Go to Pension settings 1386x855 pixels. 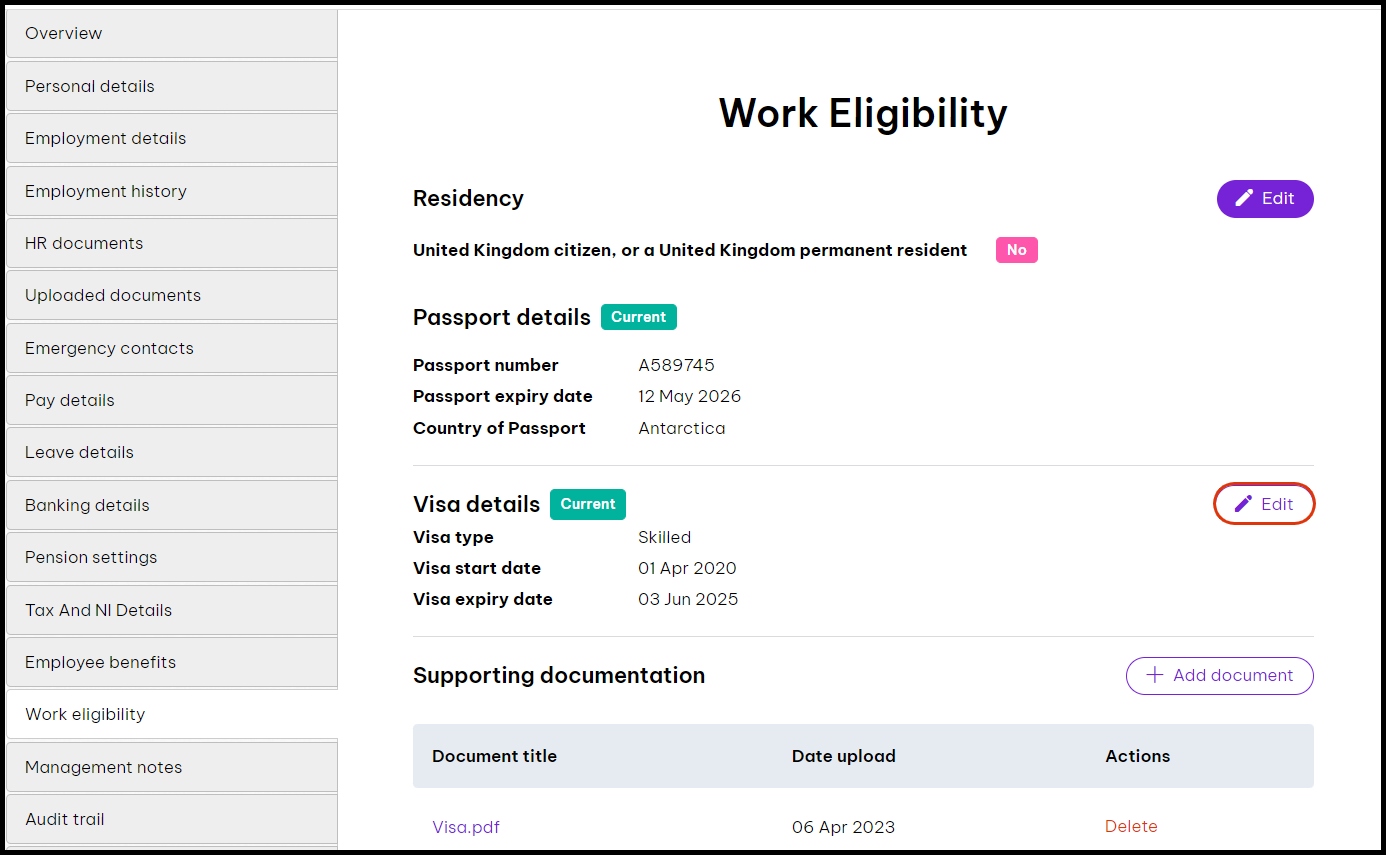171,557
